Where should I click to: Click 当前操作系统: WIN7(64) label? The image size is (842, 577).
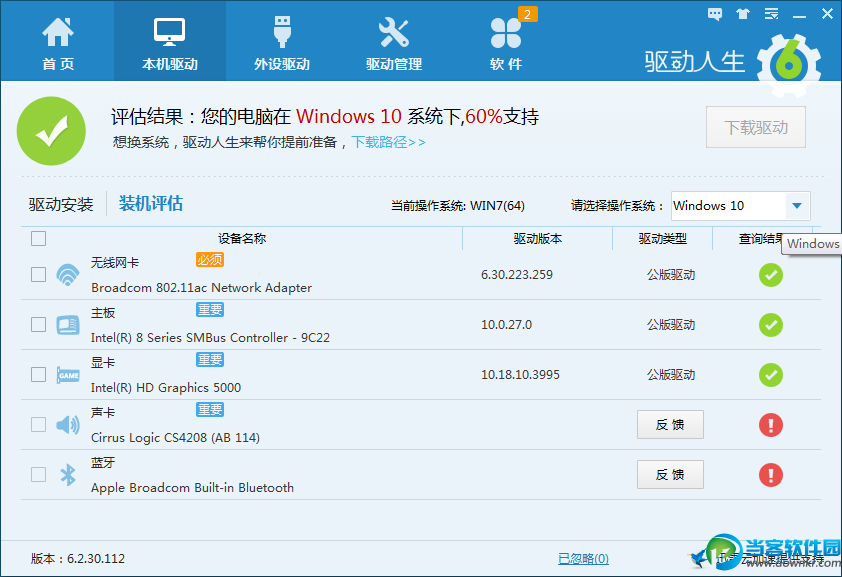[x=458, y=206]
